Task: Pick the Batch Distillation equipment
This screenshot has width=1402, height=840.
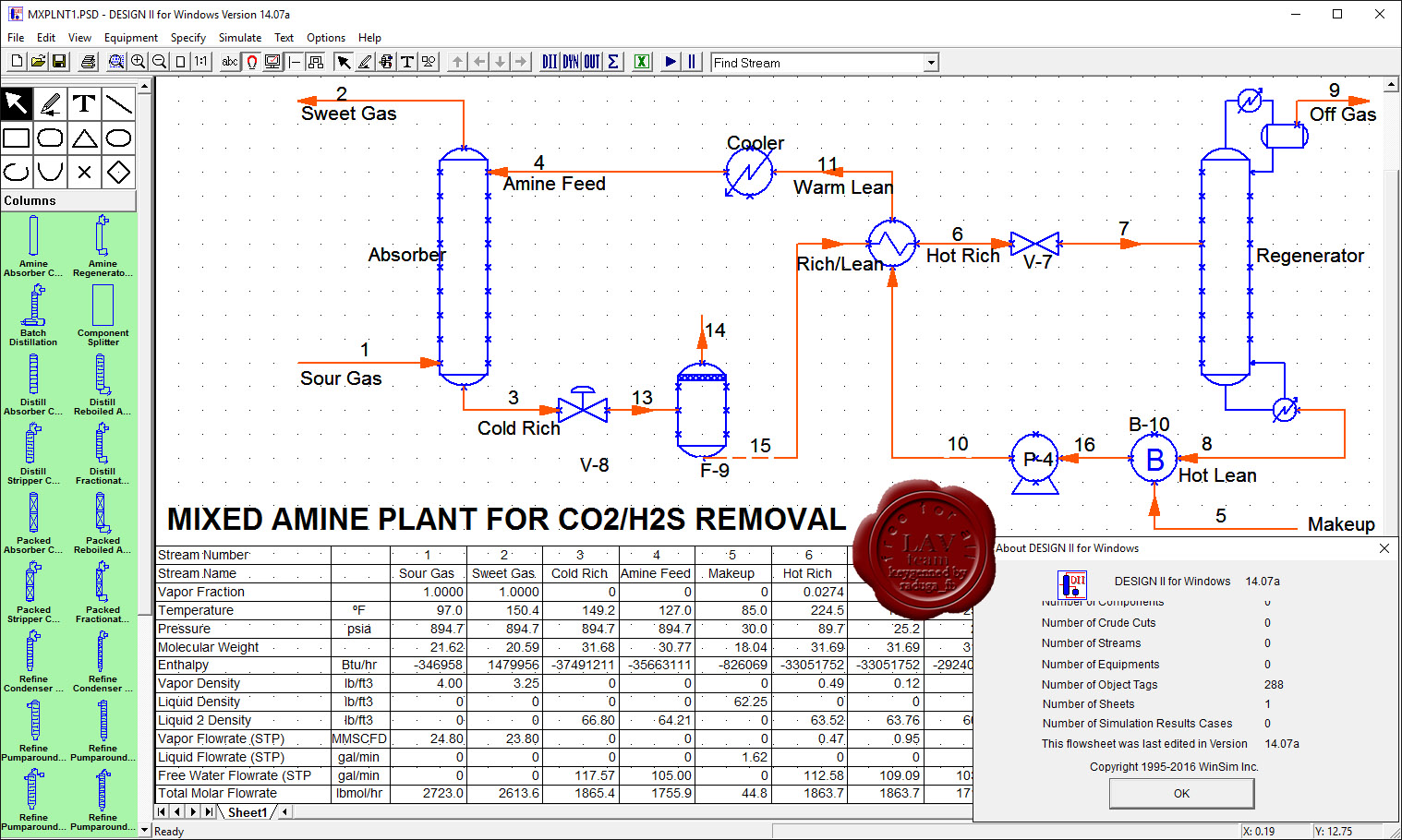Action: click(x=33, y=316)
